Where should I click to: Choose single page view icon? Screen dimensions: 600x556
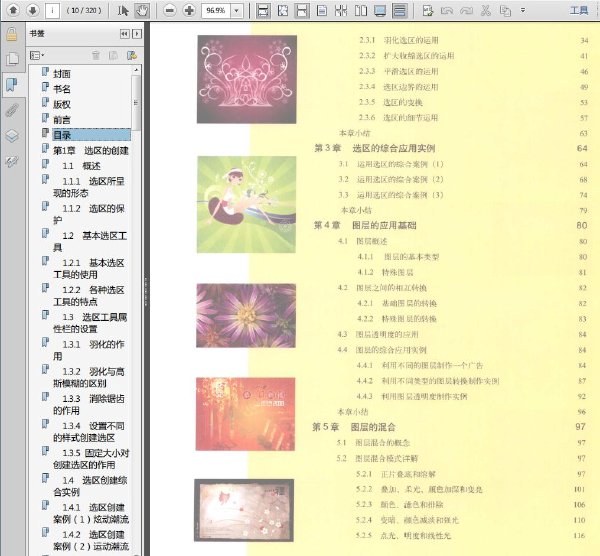[x=322, y=10]
